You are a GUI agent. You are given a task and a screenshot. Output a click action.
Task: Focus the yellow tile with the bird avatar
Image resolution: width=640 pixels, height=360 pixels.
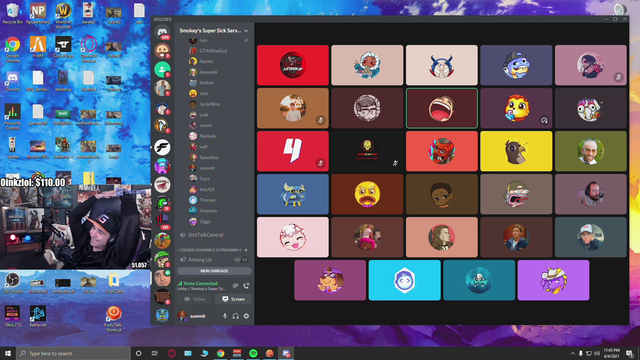point(516,151)
